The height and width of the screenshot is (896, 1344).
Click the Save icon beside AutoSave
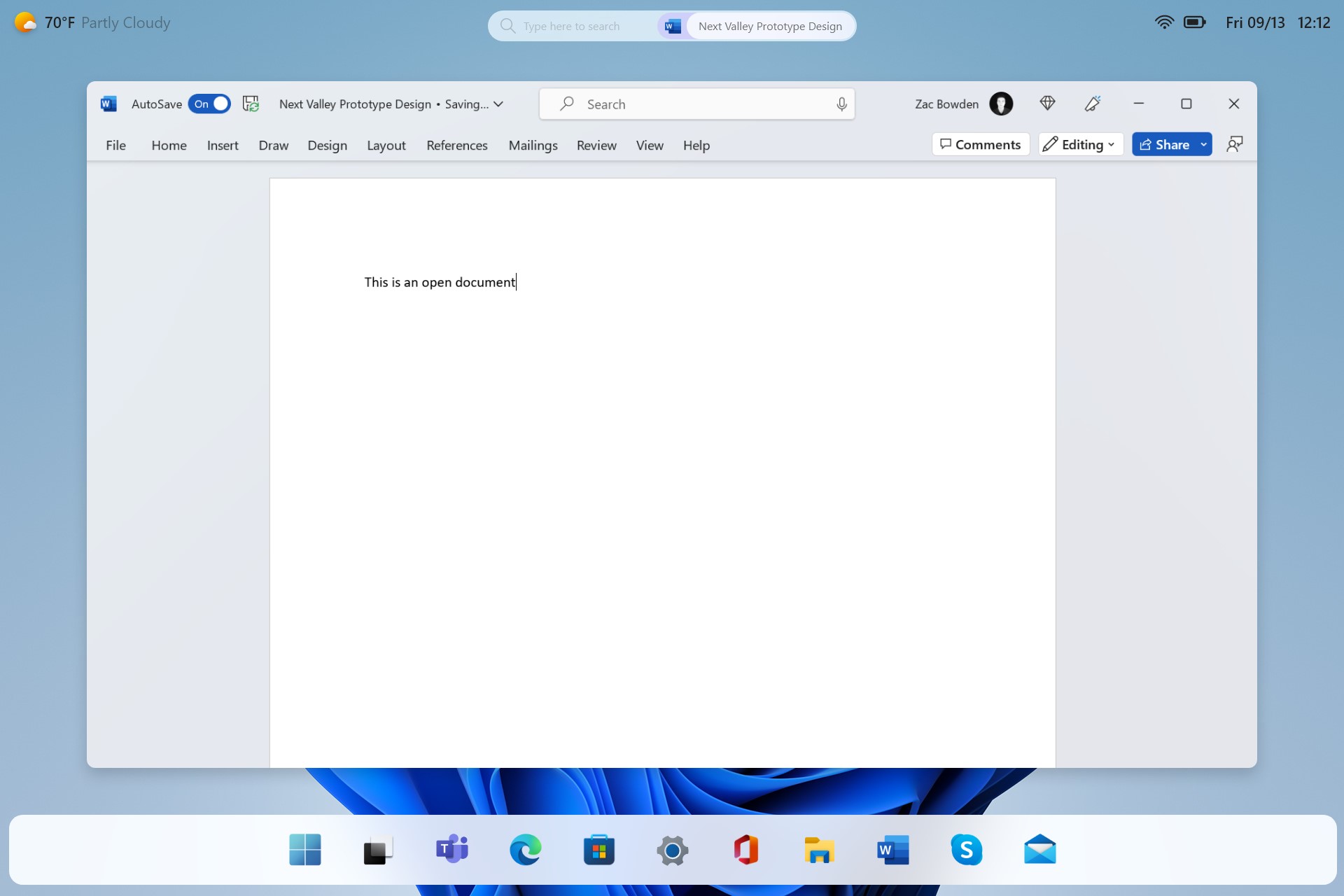coord(251,104)
